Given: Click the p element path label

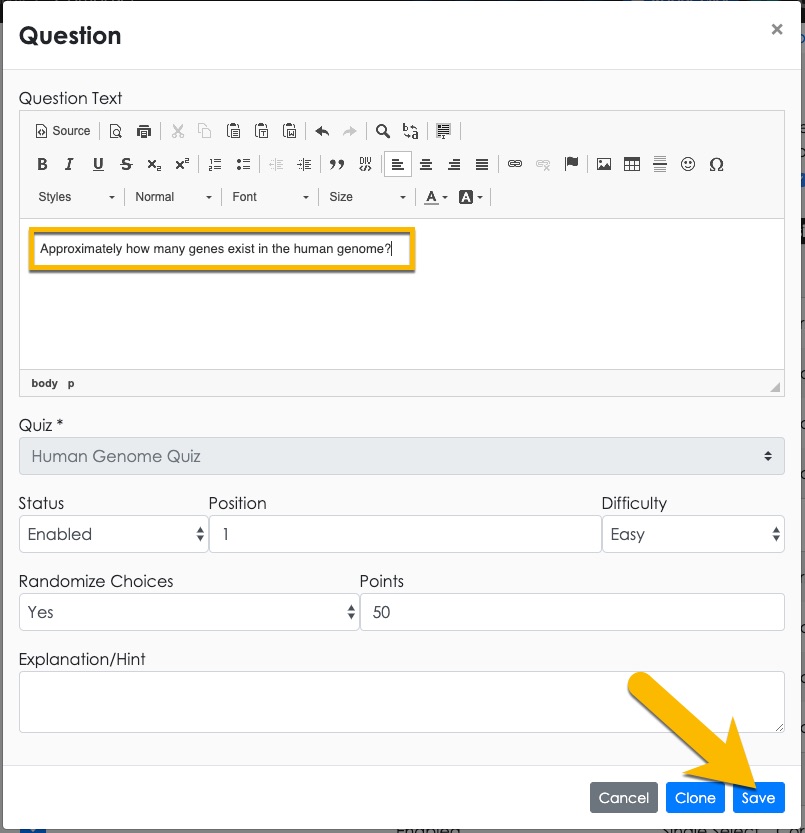Looking at the screenshot, I should pyautogui.click(x=71, y=383).
